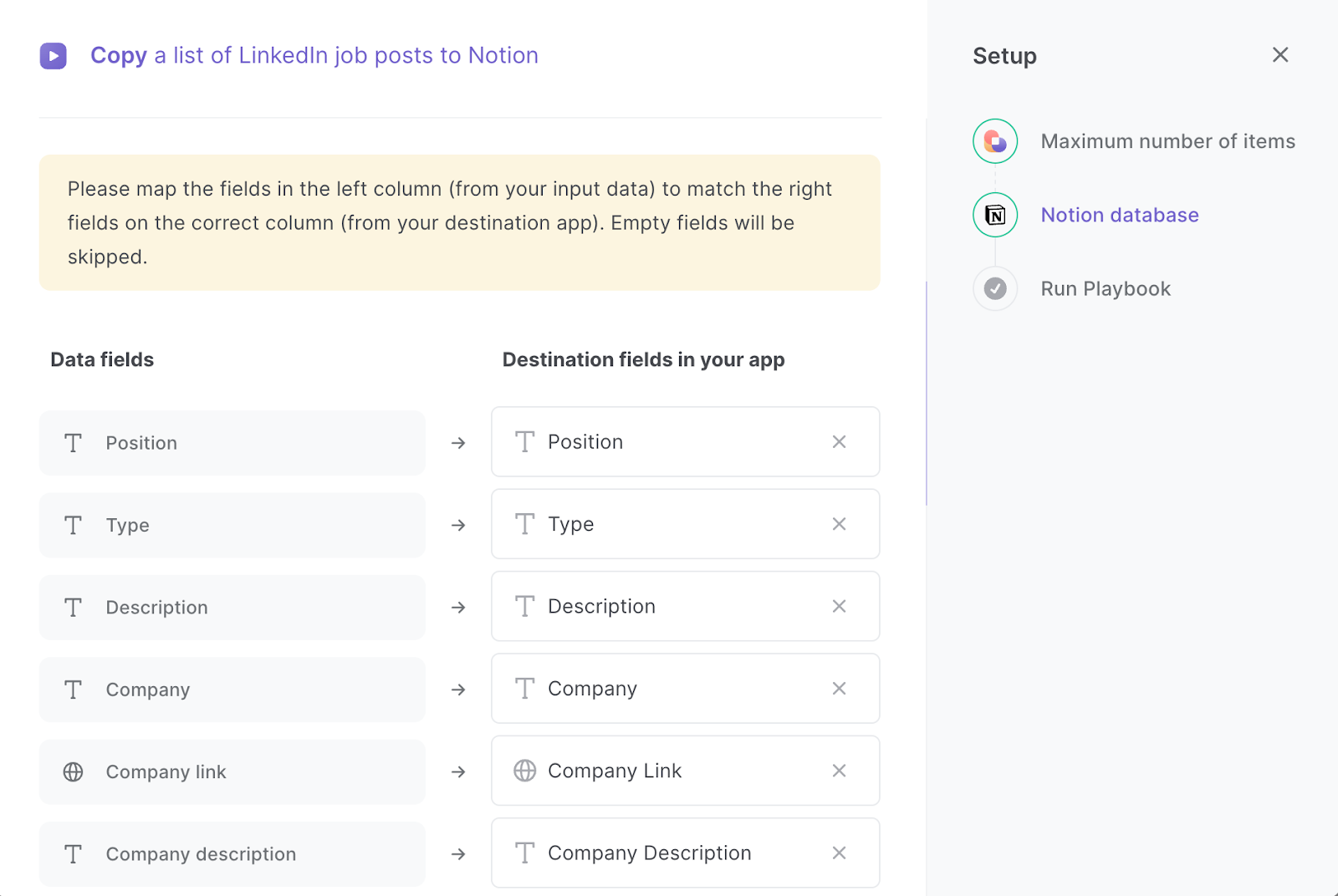Click the Company description data field
This screenshot has width=1338, height=896.
(232, 854)
